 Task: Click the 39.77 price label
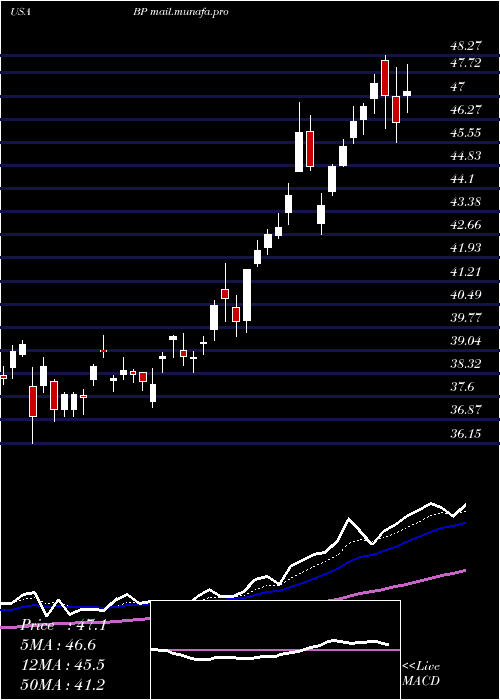[x=466, y=317]
